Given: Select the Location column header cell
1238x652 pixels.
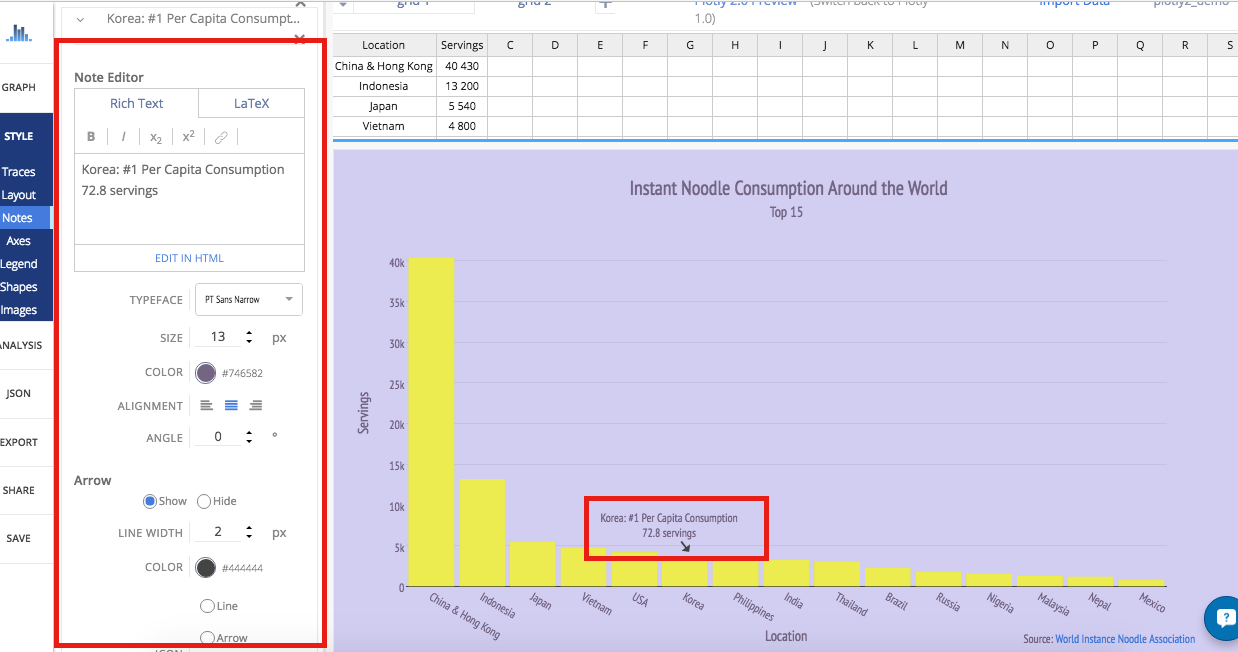Looking at the screenshot, I should pyautogui.click(x=384, y=45).
